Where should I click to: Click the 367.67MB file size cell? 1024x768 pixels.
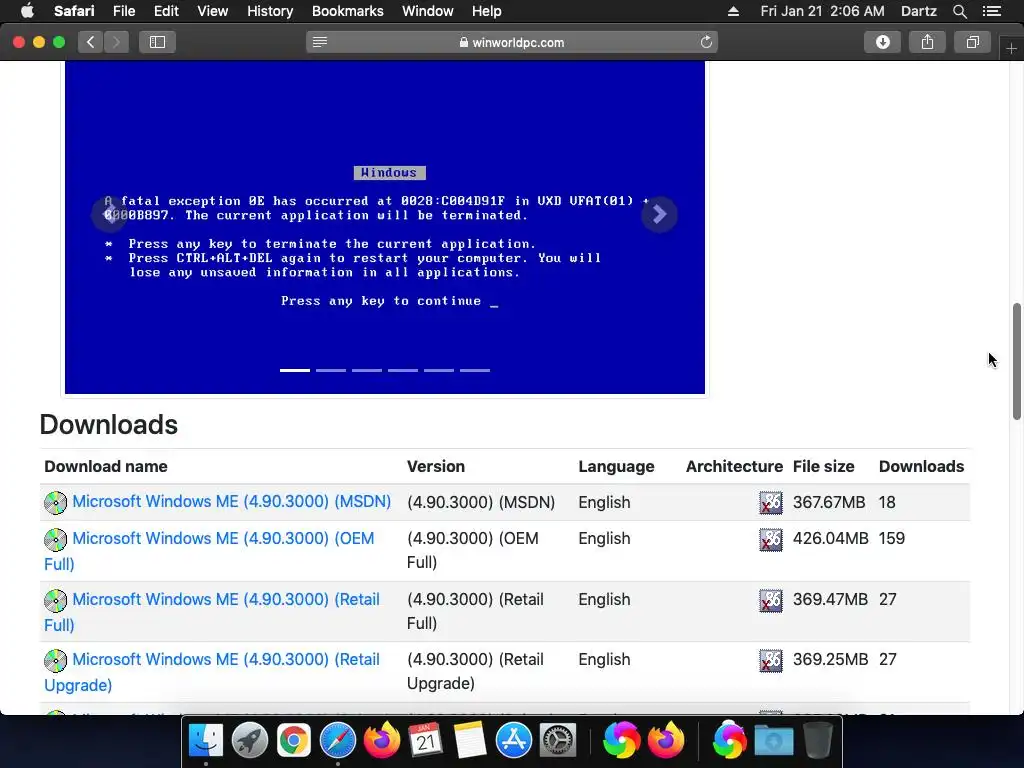pos(829,502)
